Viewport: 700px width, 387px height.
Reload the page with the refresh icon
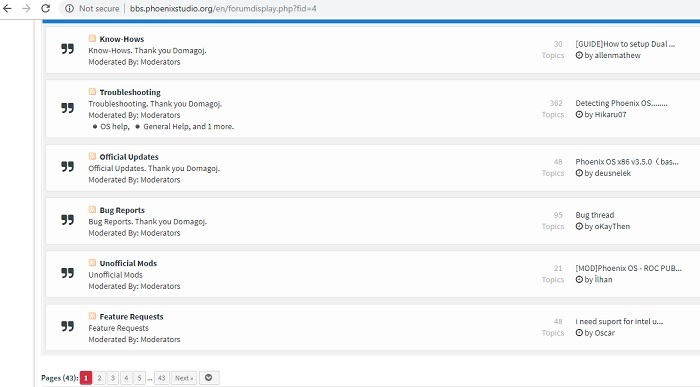pos(46,8)
